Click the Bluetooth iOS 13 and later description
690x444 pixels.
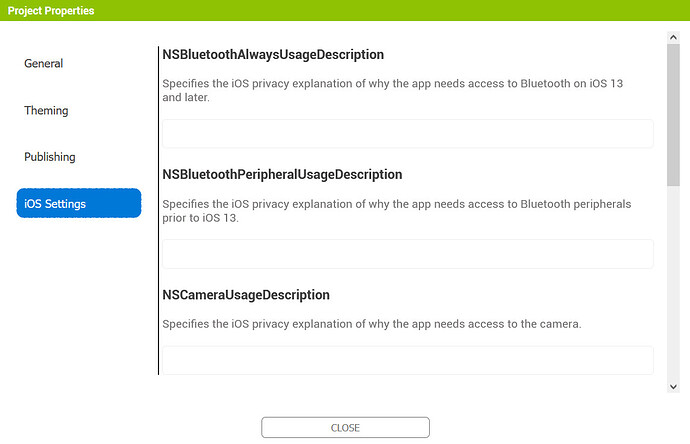tap(392, 90)
